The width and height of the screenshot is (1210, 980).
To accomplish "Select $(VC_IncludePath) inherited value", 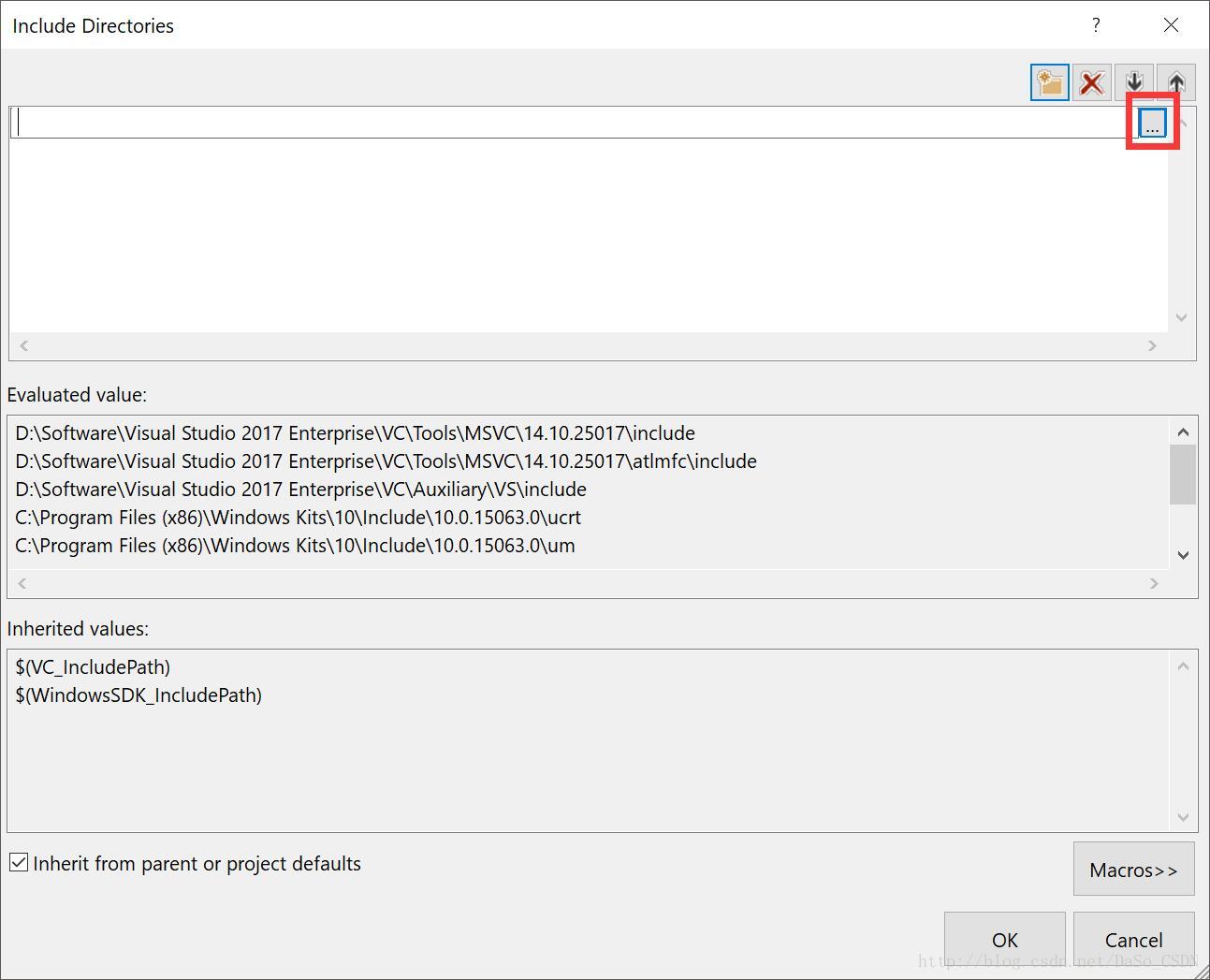I will 93,667.
